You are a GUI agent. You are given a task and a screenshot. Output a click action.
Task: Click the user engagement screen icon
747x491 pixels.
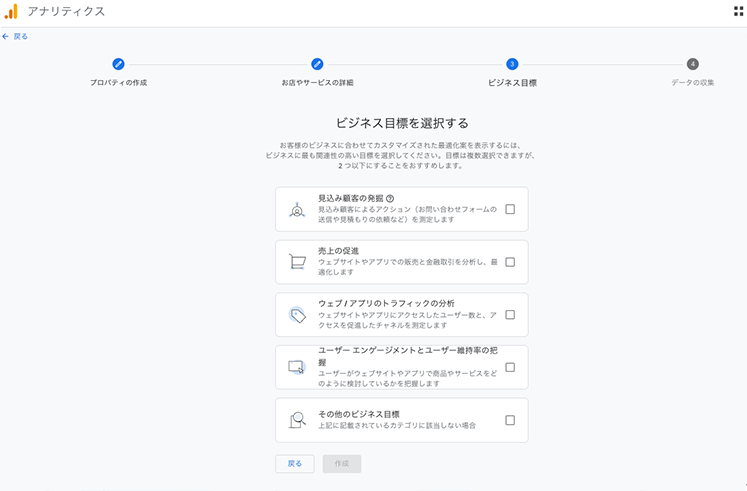point(297,368)
